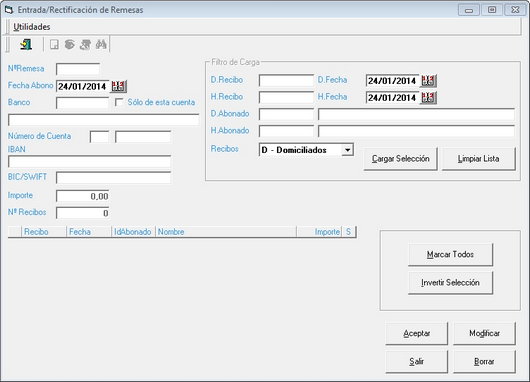The height and width of the screenshot is (382, 530).
Task: Click the greyed delete record toolbar icon
Action: (85, 44)
